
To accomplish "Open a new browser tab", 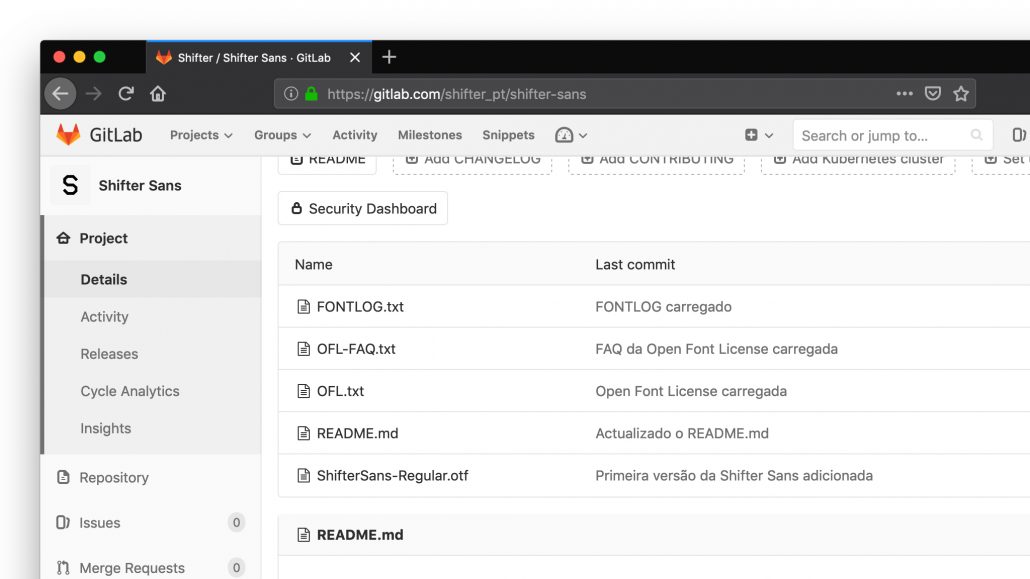I will (x=389, y=57).
